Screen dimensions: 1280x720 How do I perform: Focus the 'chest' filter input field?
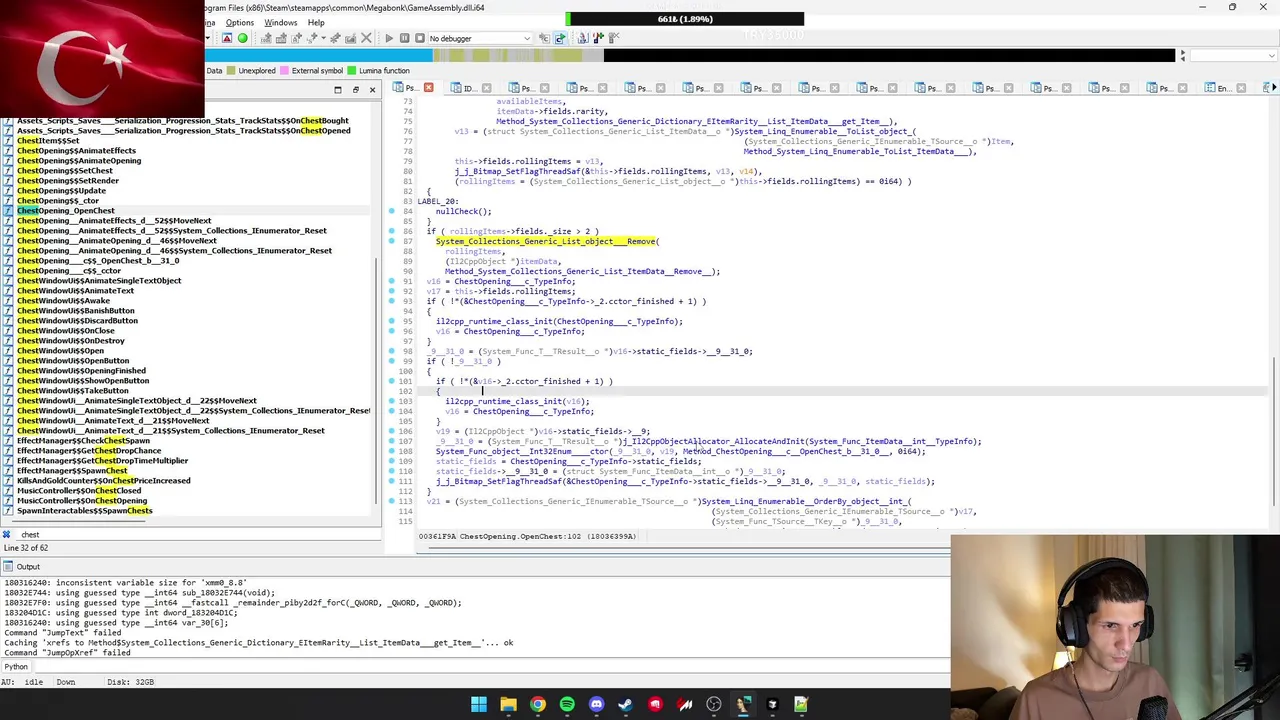tap(198, 535)
